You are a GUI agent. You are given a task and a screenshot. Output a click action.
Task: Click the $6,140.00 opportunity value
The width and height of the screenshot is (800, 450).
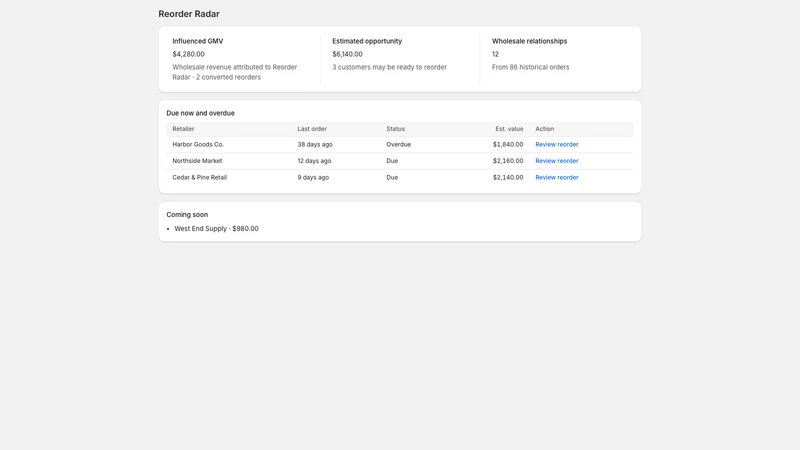[347, 54]
